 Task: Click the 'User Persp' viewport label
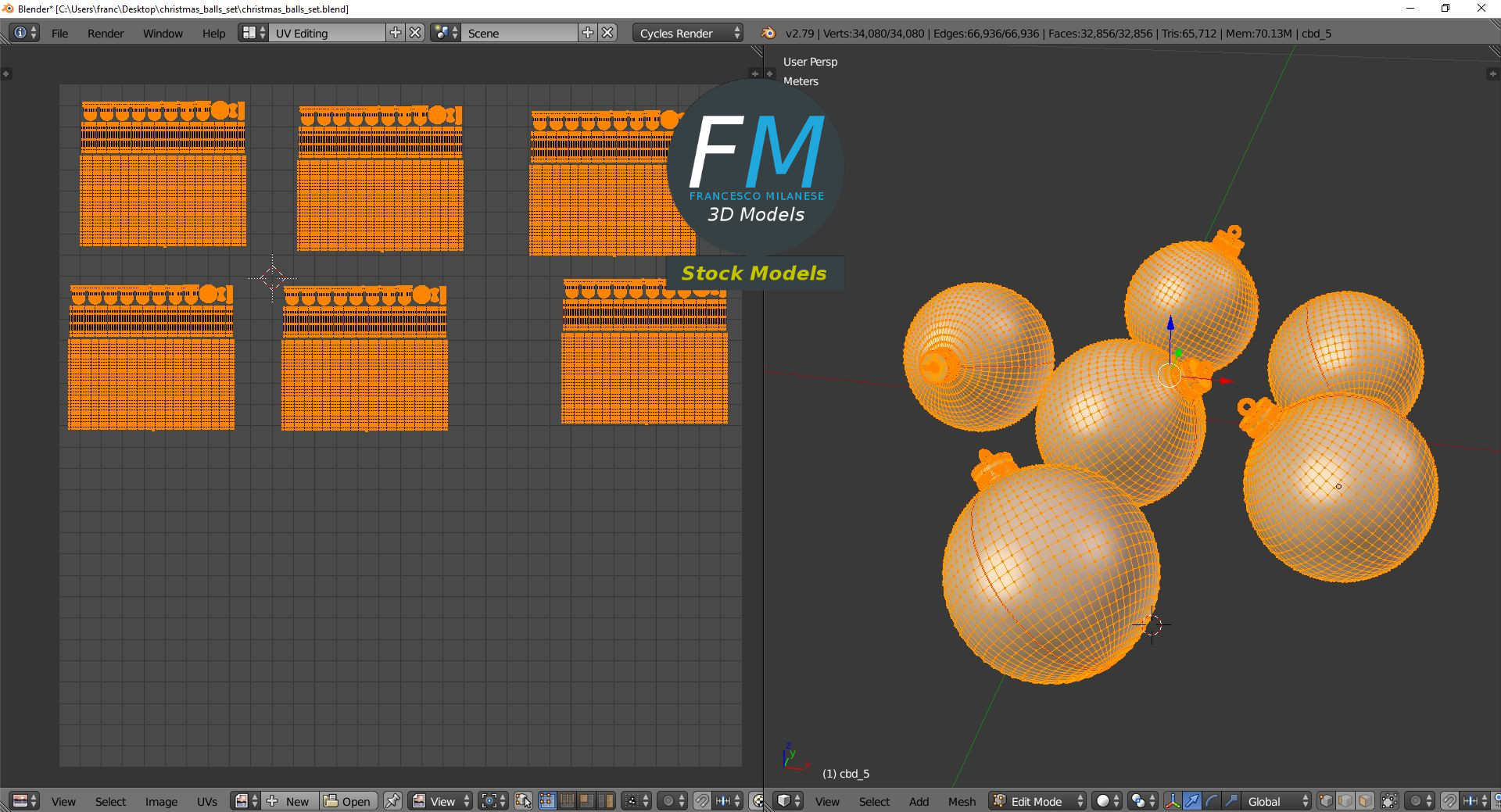pyautogui.click(x=810, y=62)
